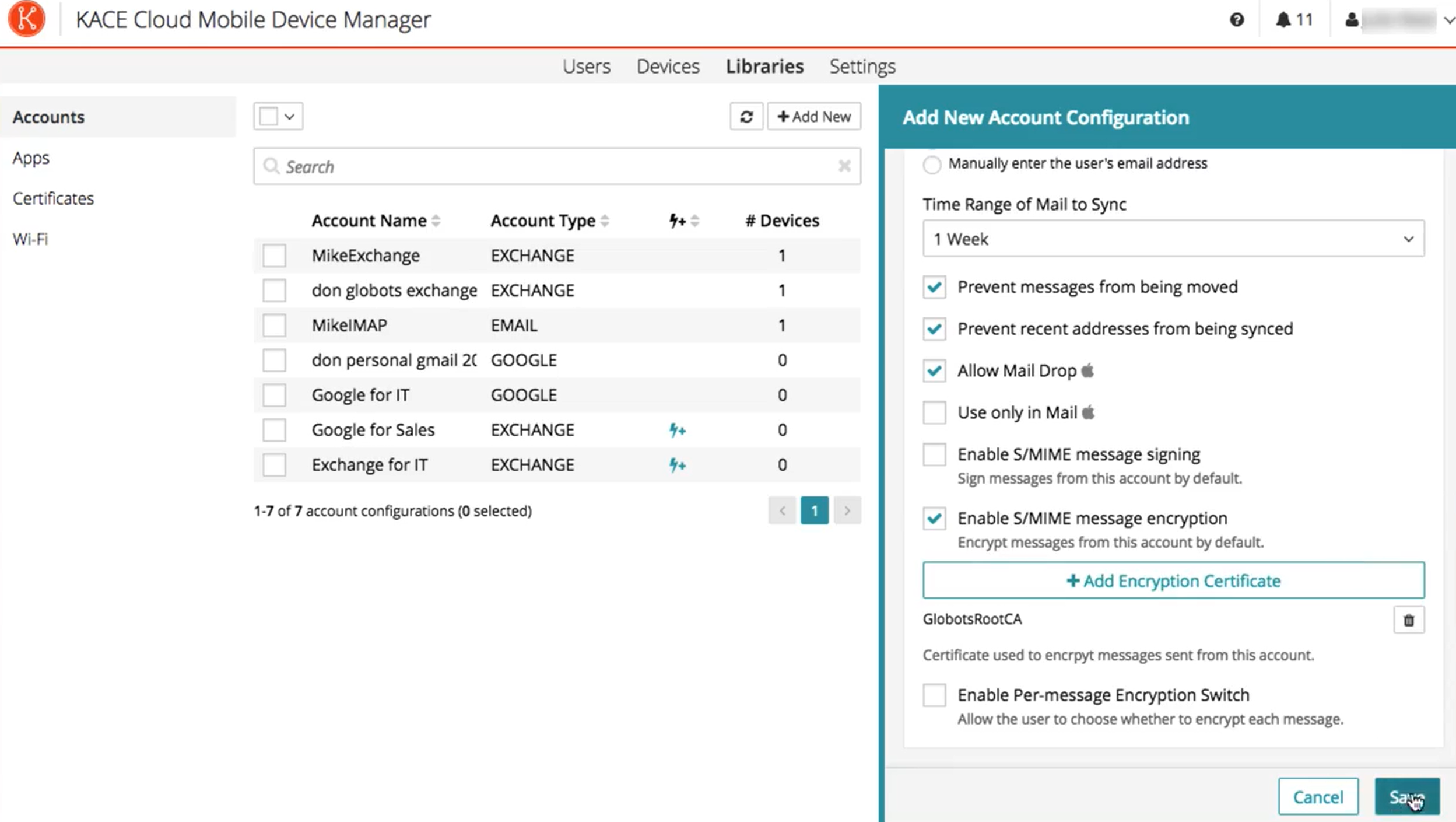Open the notifications bell icon
The height and width of the screenshot is (822, 1456).
pyautogui.click(x=1283, y=20)
